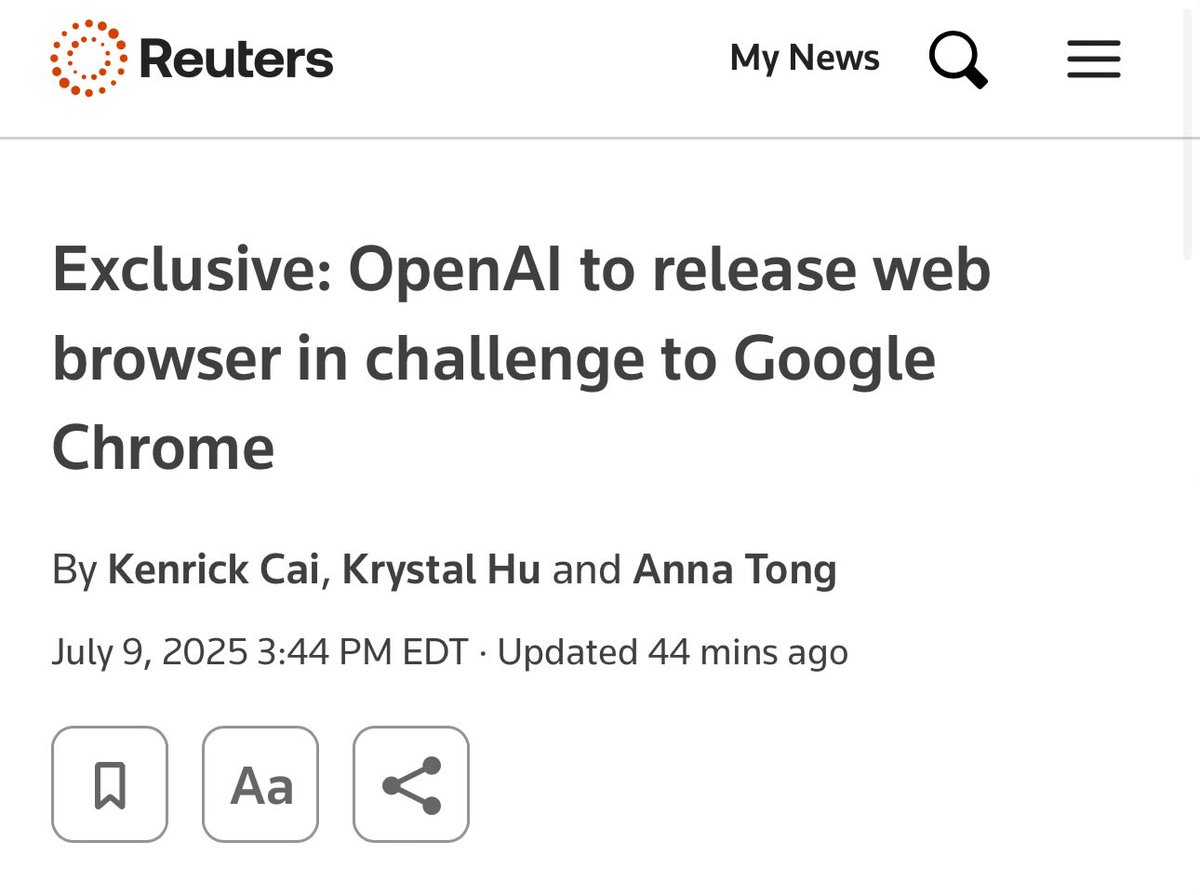1200x895 pixels.
Task: Share this article
Action: [411, 784]
